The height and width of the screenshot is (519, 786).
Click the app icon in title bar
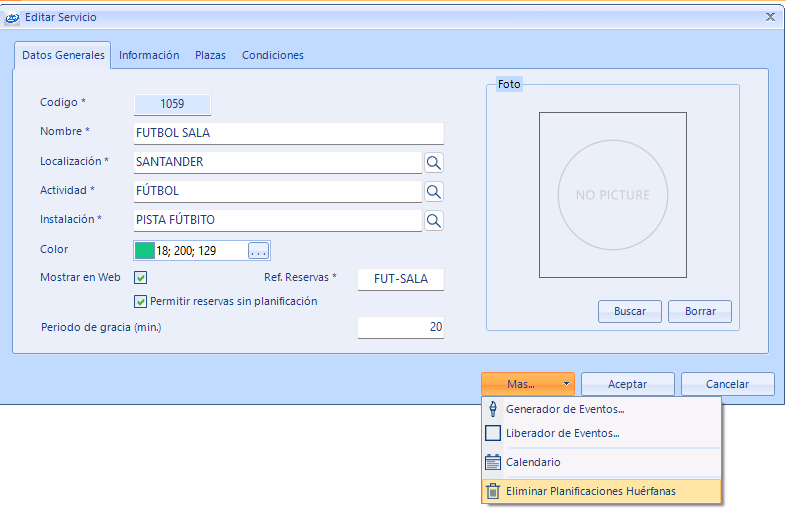tap(13, 17)
